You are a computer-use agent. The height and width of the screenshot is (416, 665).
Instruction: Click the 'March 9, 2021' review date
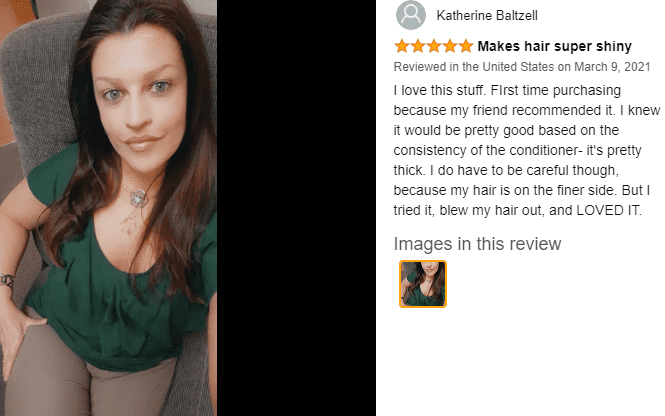click(612, 67)
